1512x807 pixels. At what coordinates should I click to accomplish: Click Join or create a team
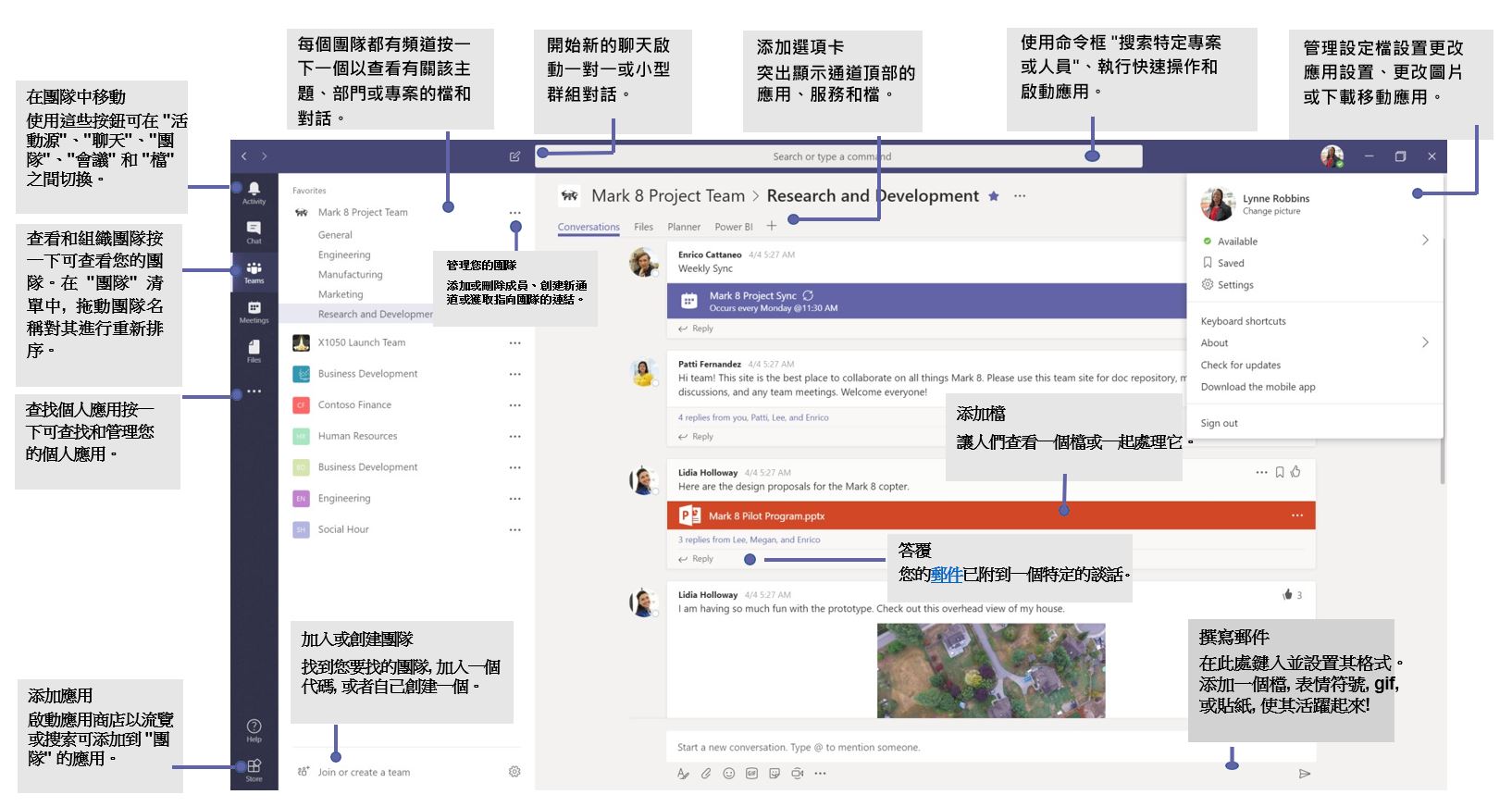click(x=364, y=772)
